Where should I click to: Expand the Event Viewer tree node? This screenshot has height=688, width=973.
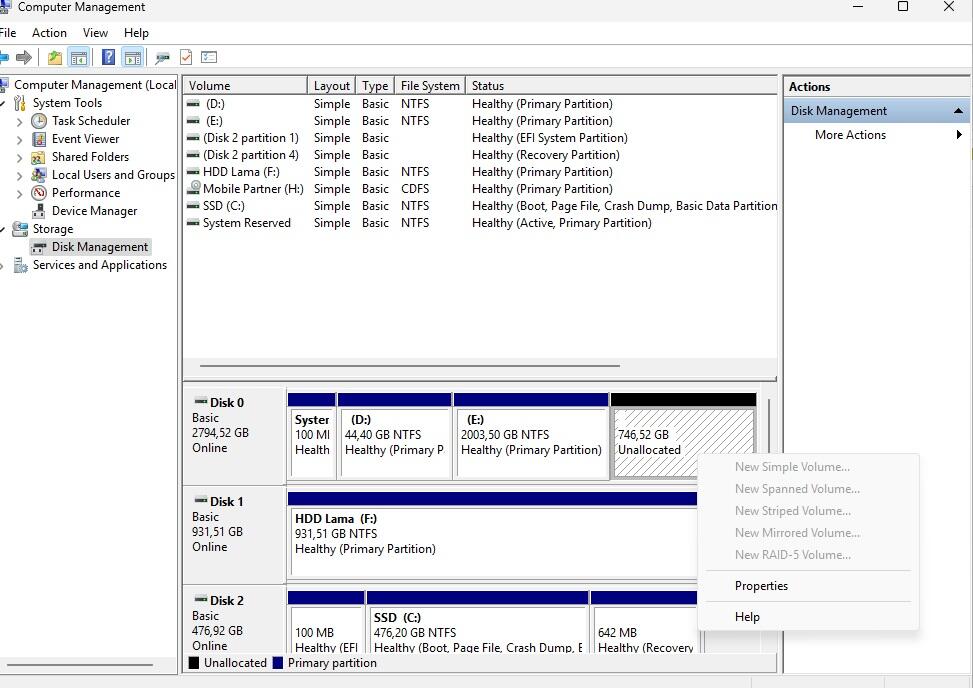(x=22, y=138)
